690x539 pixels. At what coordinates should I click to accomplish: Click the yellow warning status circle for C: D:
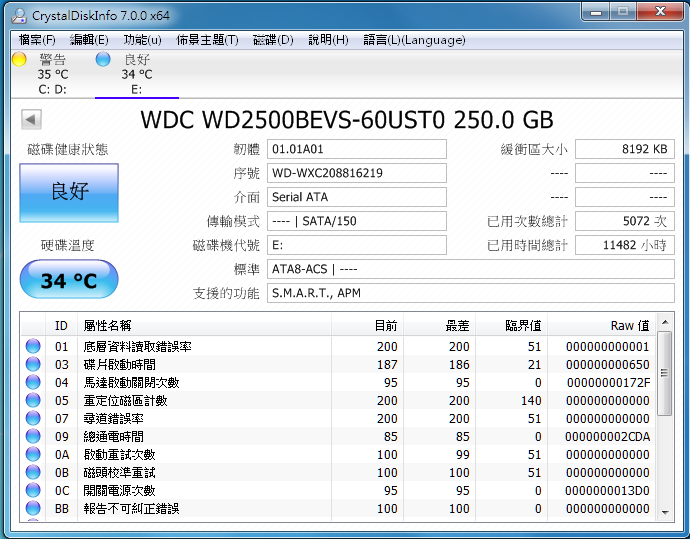point(19,59)
